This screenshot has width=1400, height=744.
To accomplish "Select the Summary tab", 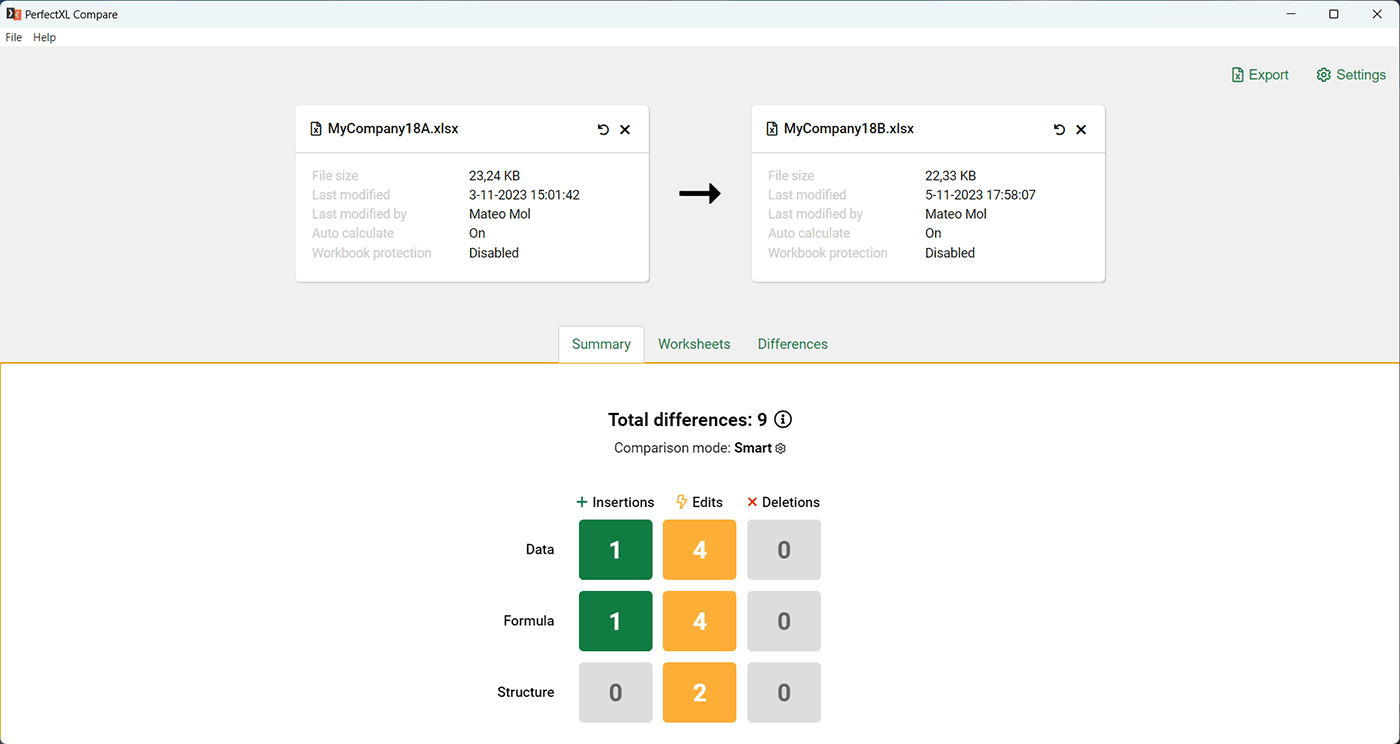I will 601,344.
